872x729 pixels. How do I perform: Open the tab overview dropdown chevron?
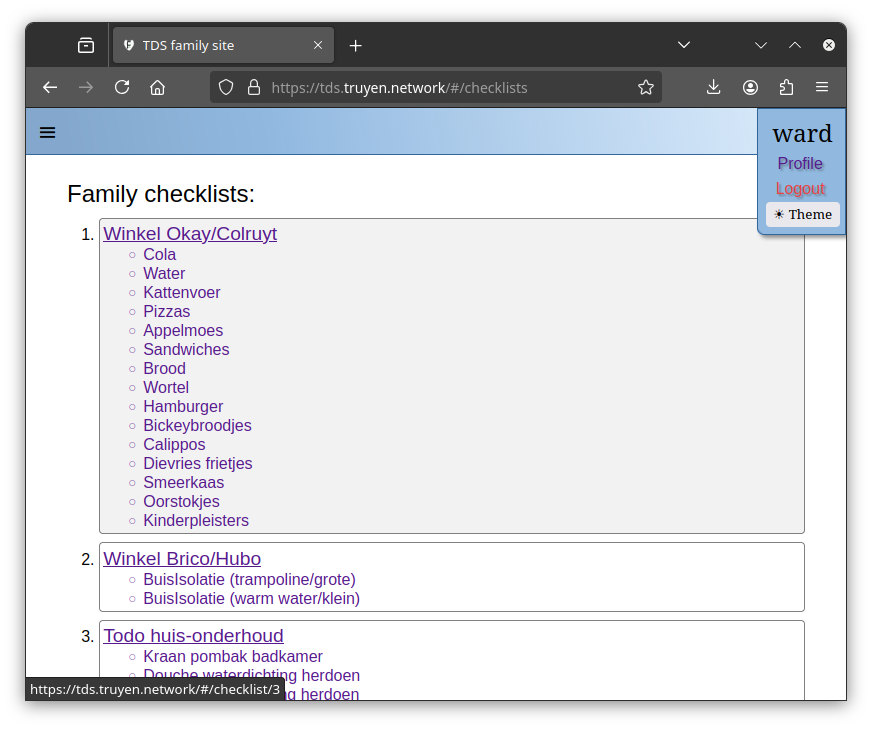pyautogui.click(x=684, y=44)
